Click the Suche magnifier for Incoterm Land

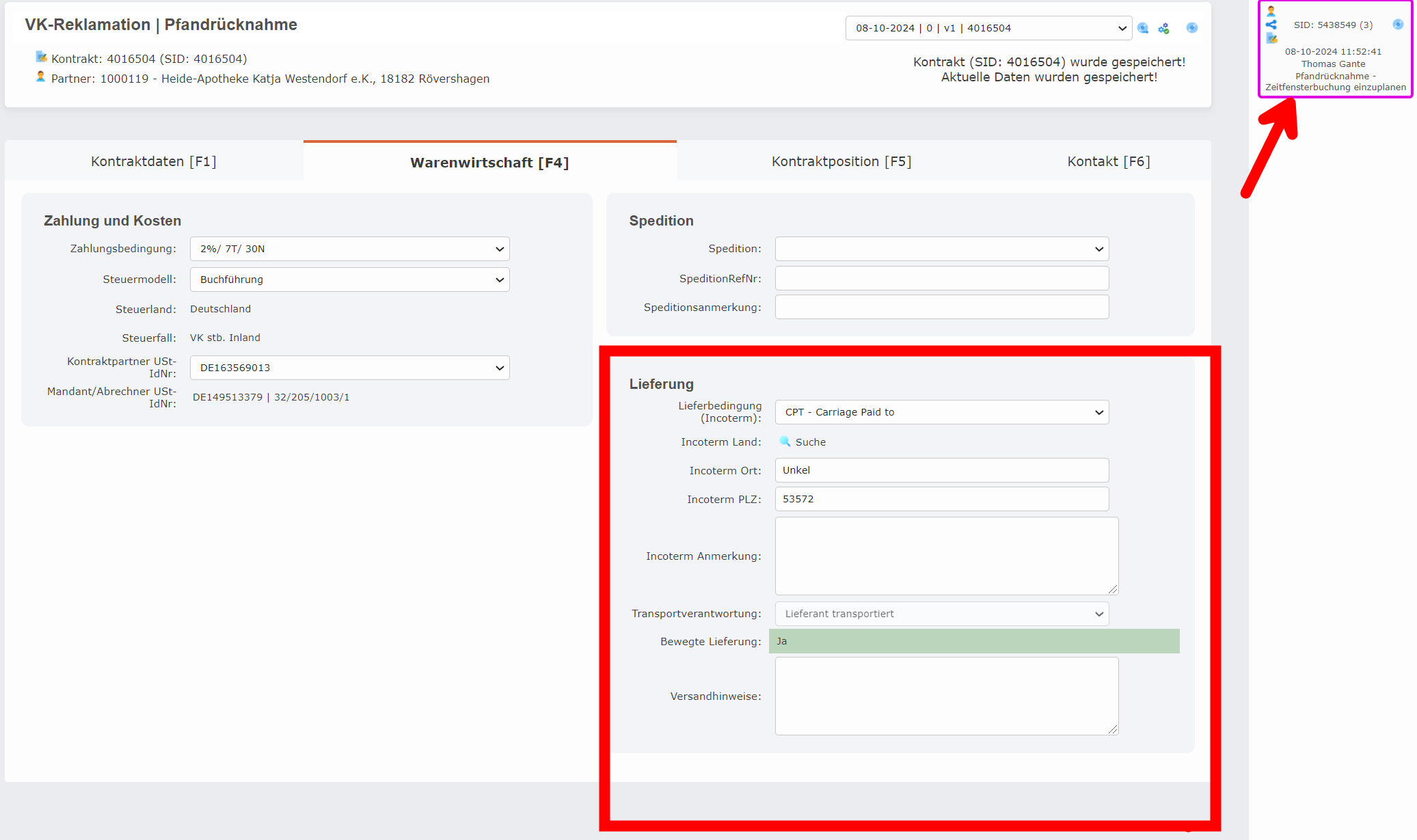click(785, 442)
